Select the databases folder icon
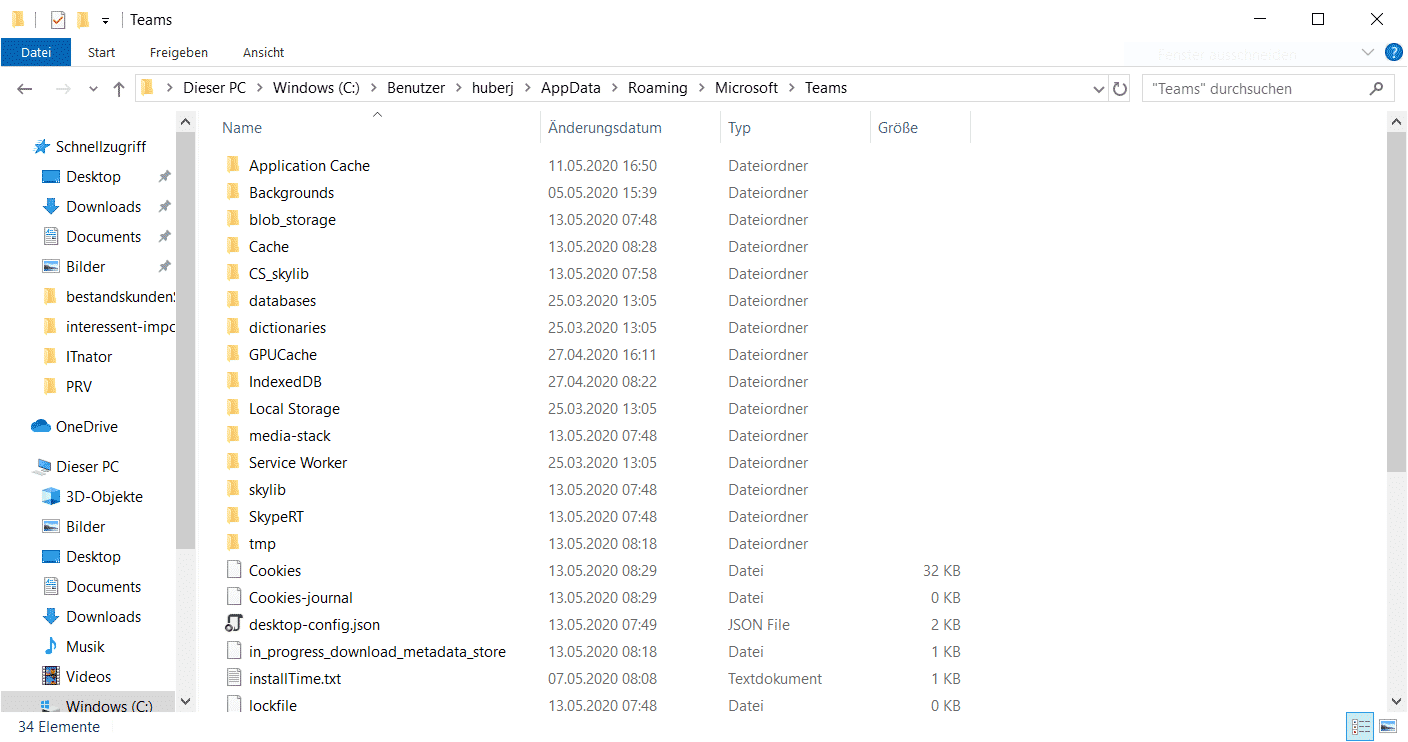 click(233, 300)
